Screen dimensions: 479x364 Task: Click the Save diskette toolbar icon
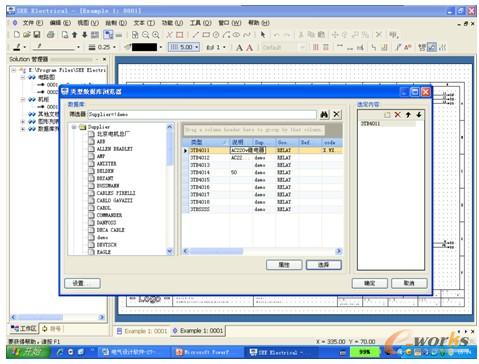tap(37, 35)
